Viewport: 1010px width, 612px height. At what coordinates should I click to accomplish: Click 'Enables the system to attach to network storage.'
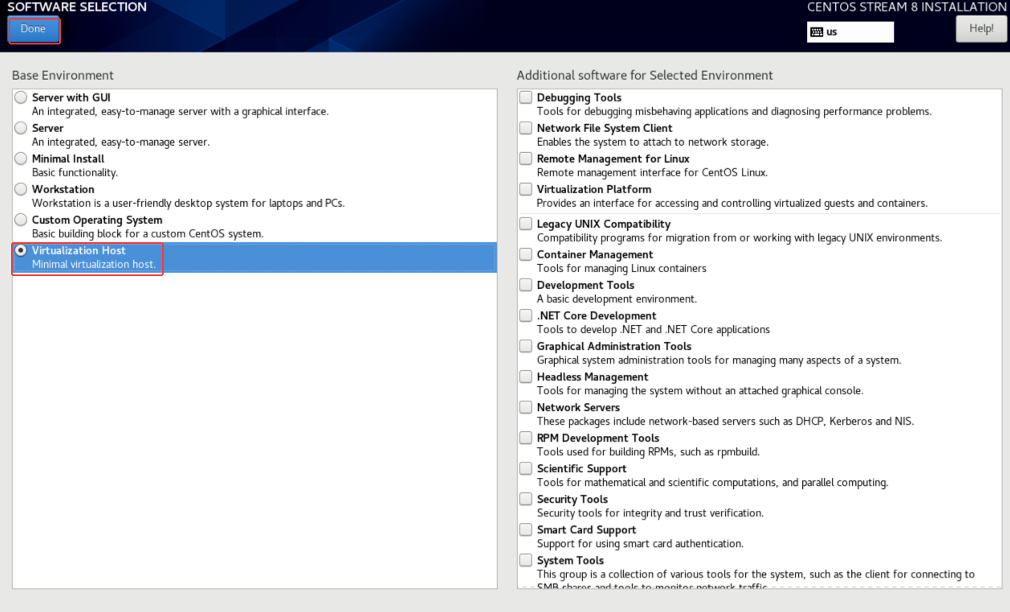pyautogui.click(x=653, y=142)
